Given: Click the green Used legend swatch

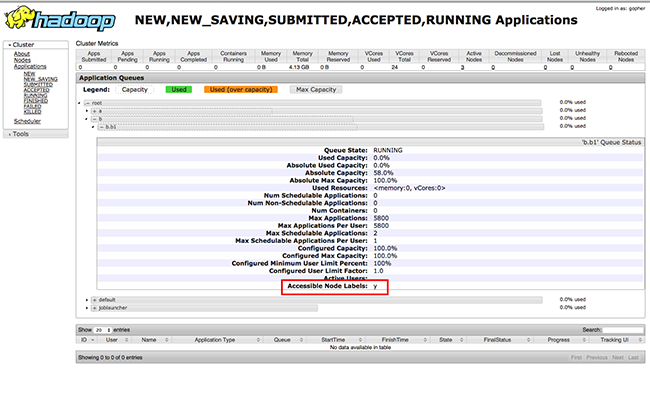Looking at the screenshot, I should [x=178, y=89].
